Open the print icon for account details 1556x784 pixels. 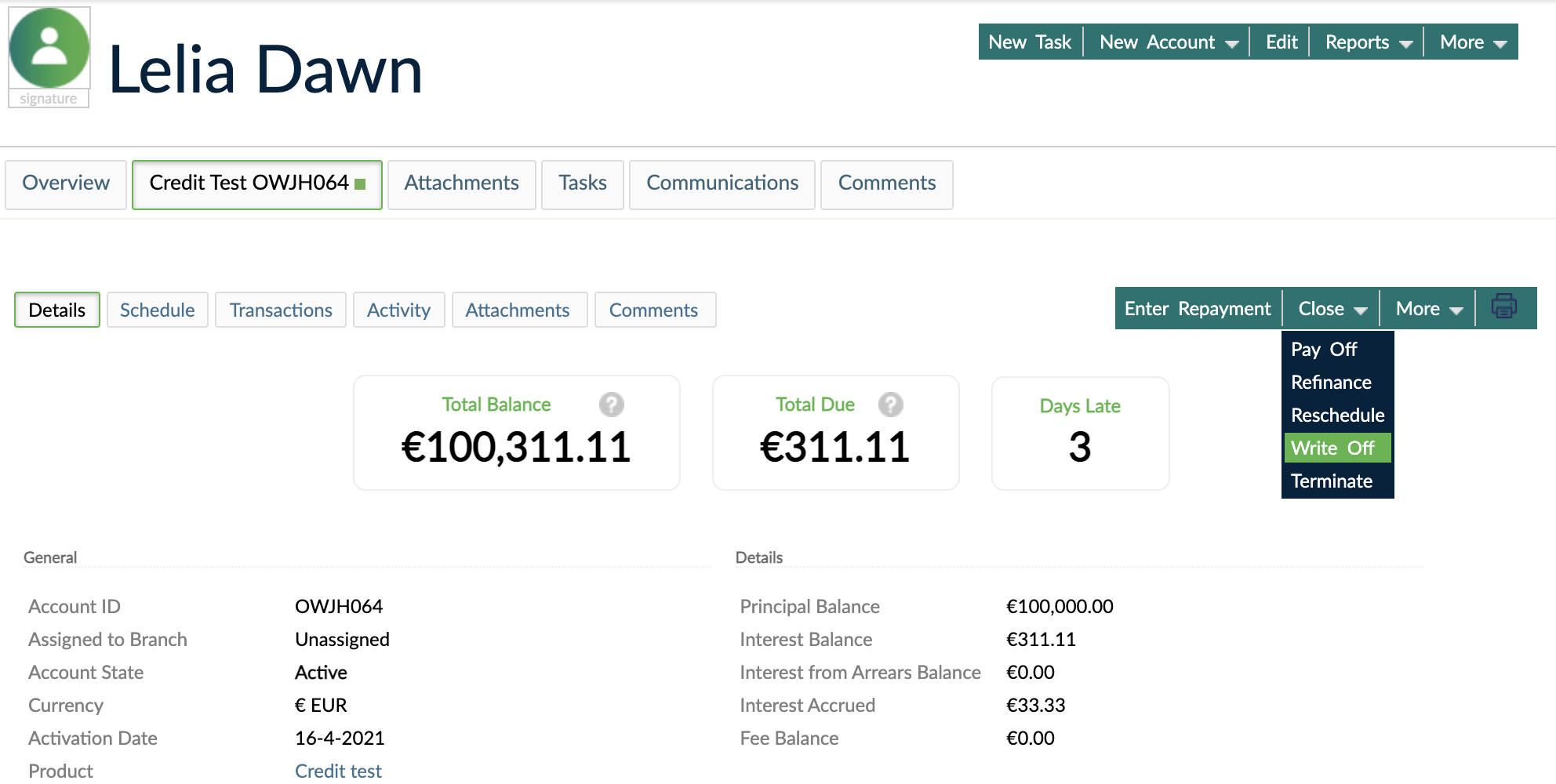(1504, 307)
